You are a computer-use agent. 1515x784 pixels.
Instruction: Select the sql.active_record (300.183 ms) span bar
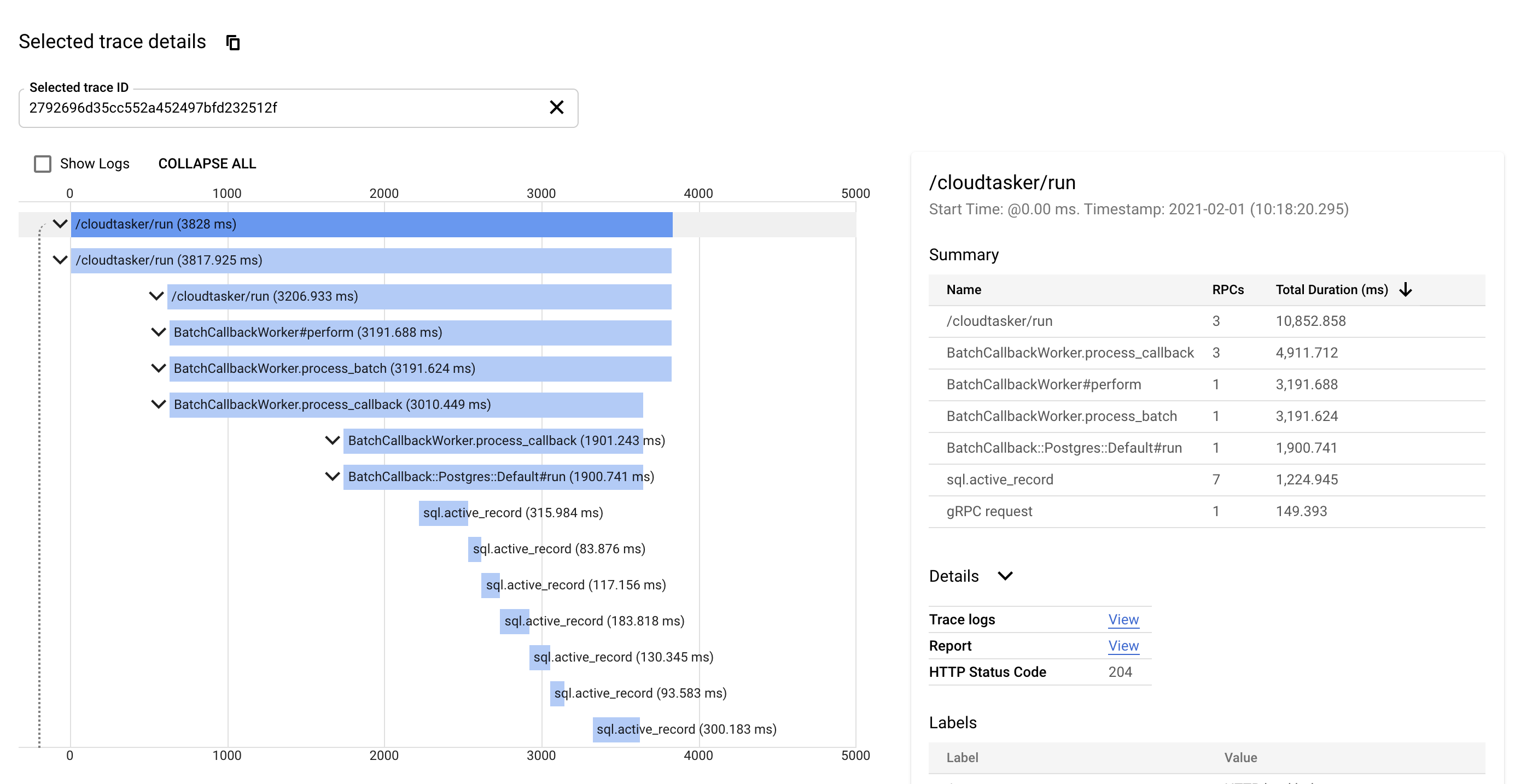(615, 729)
